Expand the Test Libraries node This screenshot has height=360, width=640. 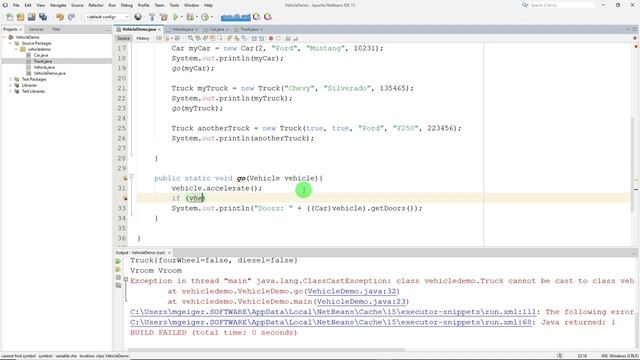click(x=10, y=91)
